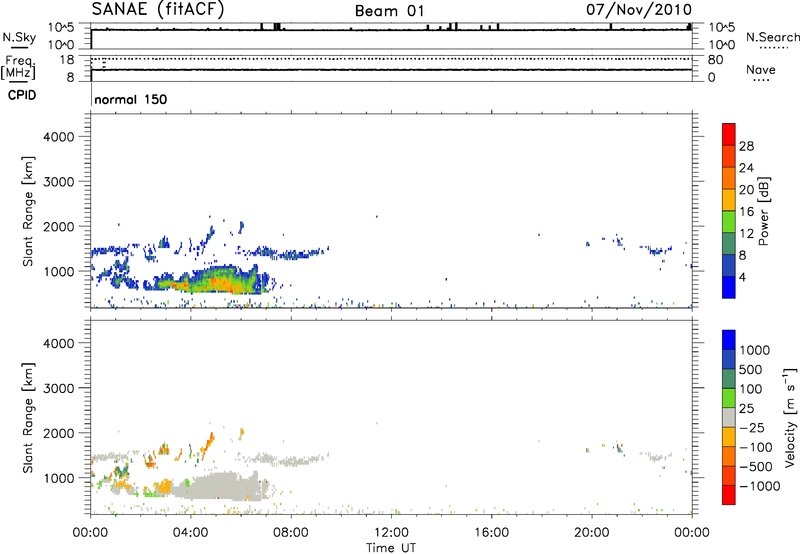Select the 'normal 150' CPID text

pyautogui.click(x=131, y=99)
